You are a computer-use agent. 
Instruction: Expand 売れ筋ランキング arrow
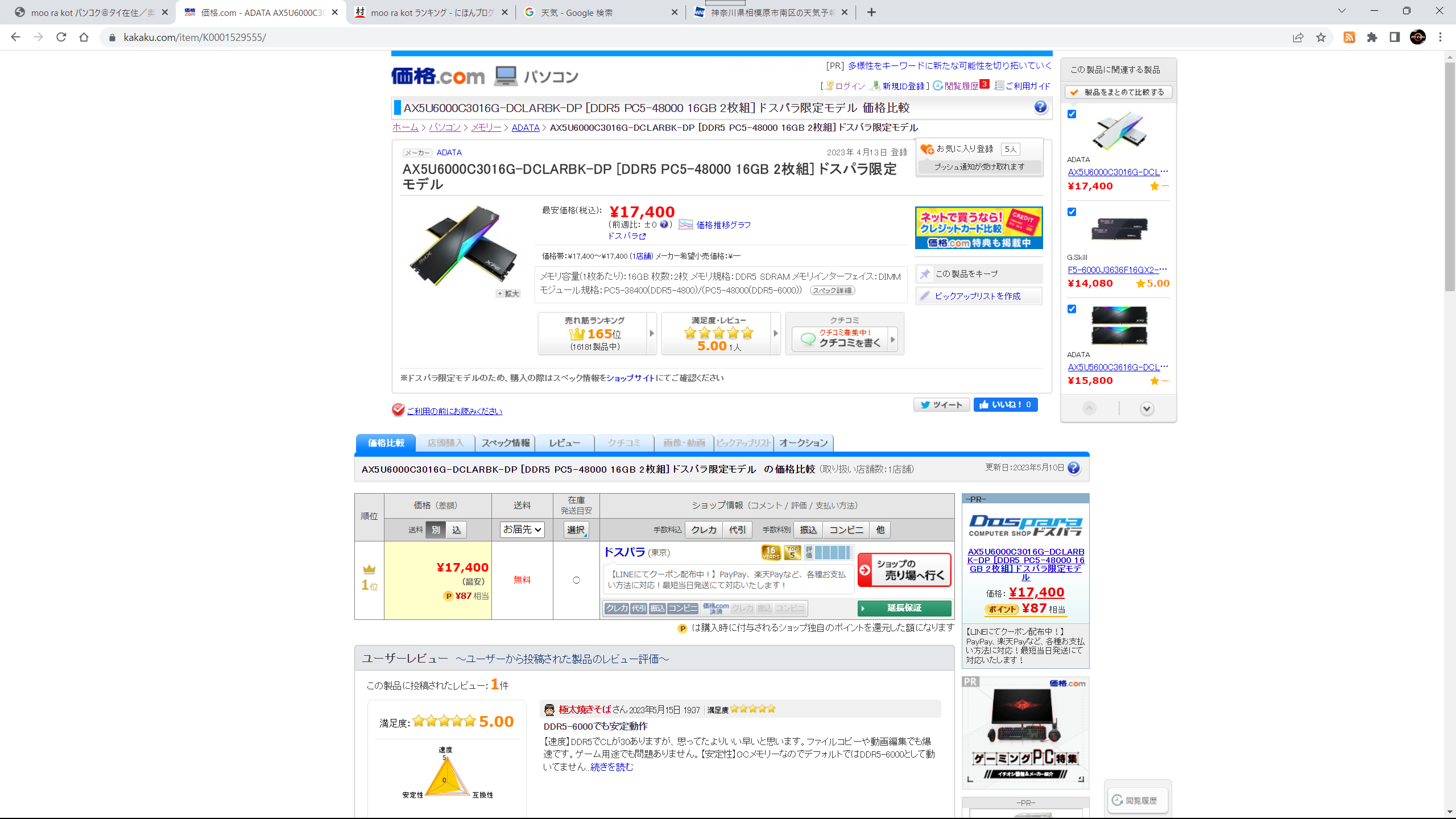point(652,333)
